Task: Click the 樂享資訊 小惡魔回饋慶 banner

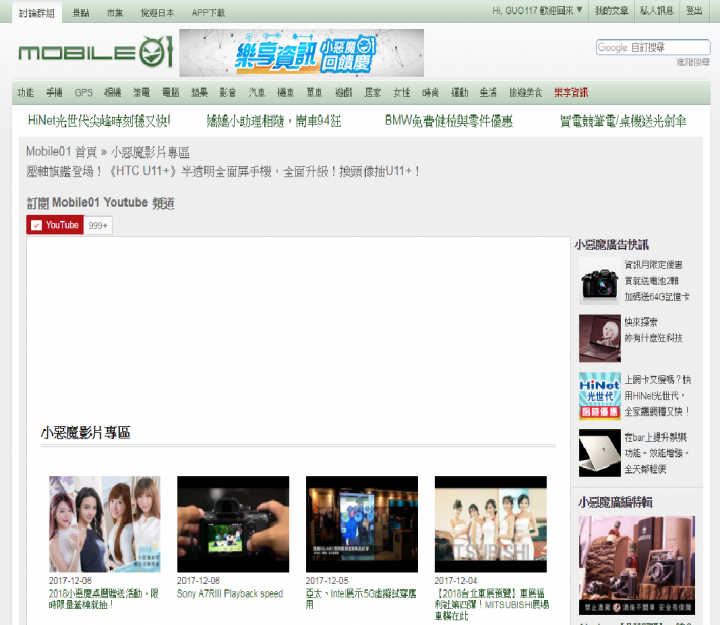Action: click(x=302, y=53)
